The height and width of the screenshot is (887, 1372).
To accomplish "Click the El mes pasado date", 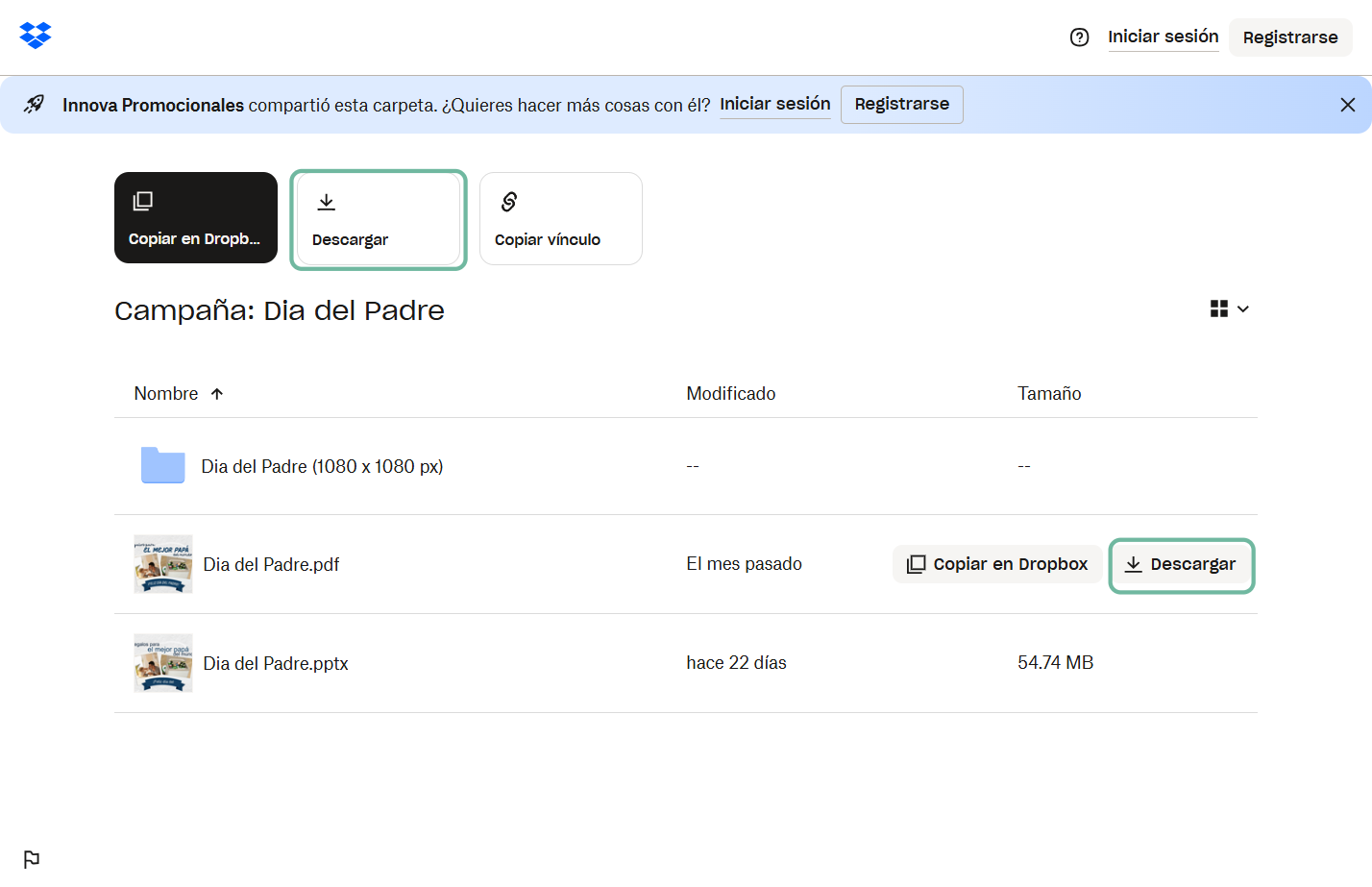I will coord(744,564).
